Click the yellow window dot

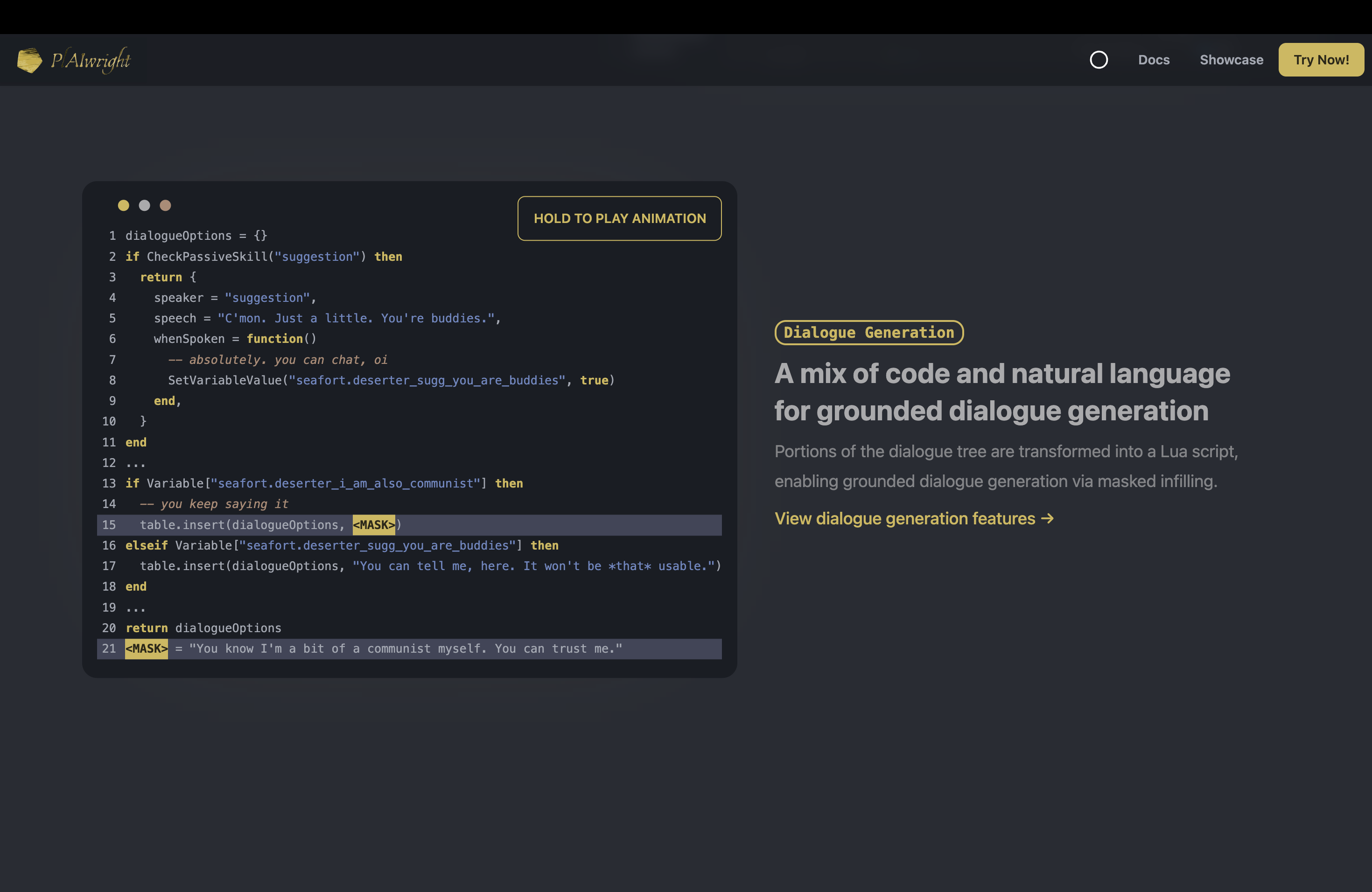[x=123, y=205]
